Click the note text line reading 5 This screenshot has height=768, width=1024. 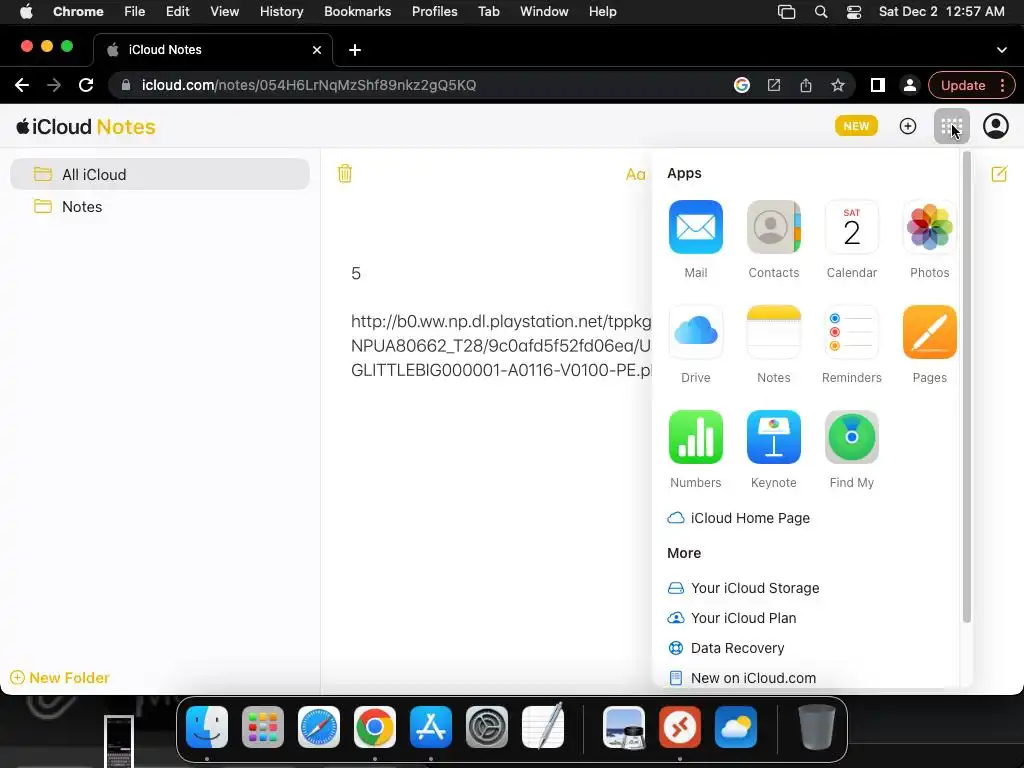[356, 273]
